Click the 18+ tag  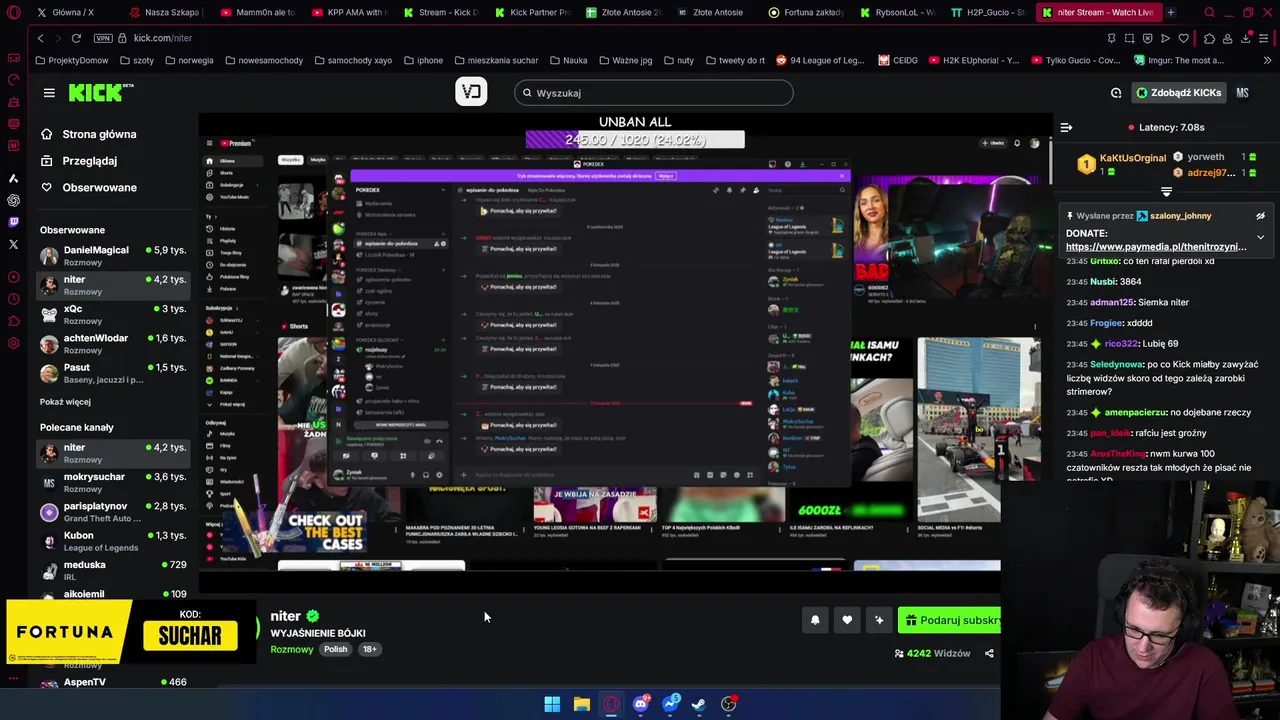coord(369,649)
